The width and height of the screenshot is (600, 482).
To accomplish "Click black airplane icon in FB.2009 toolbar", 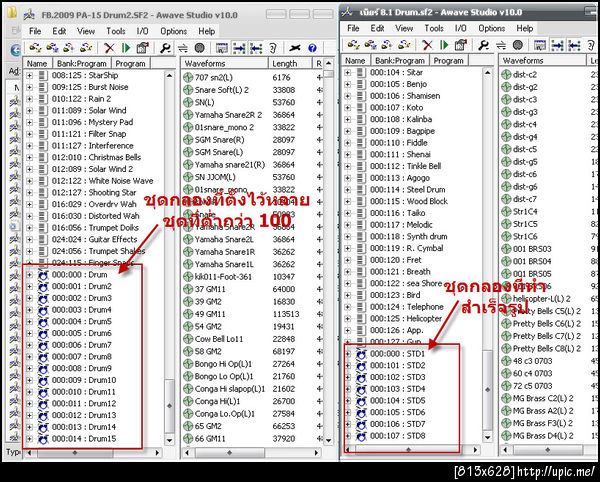I will pyautogui.click(x=295, y=48).
